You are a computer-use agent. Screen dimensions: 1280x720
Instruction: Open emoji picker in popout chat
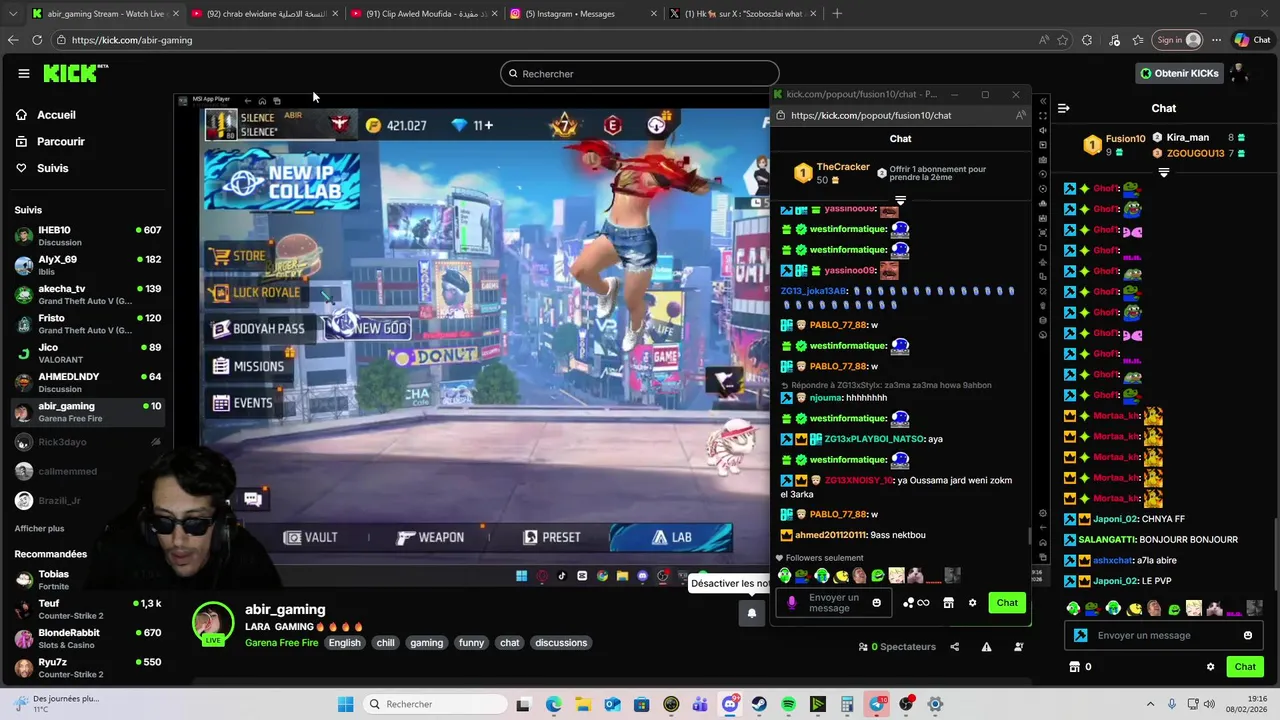click(876, 603)
